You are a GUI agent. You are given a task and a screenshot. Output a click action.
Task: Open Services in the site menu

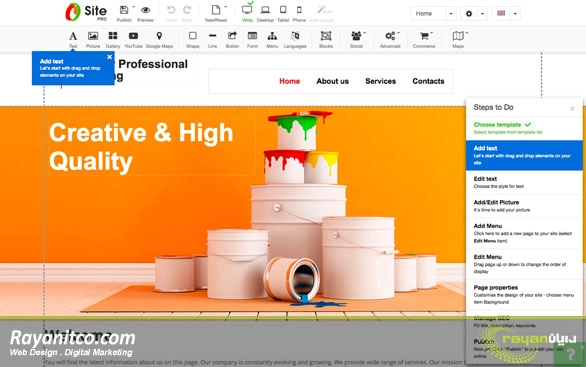[x=380, y=81]
